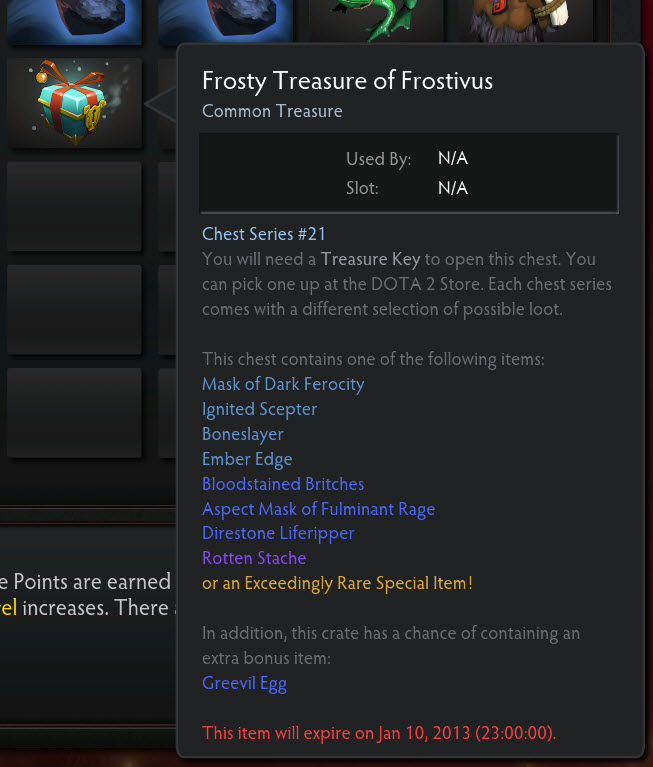This screenshot has width=653, height=767.
Task: Click the Ember Edge item name
Action: coord(247,459)
